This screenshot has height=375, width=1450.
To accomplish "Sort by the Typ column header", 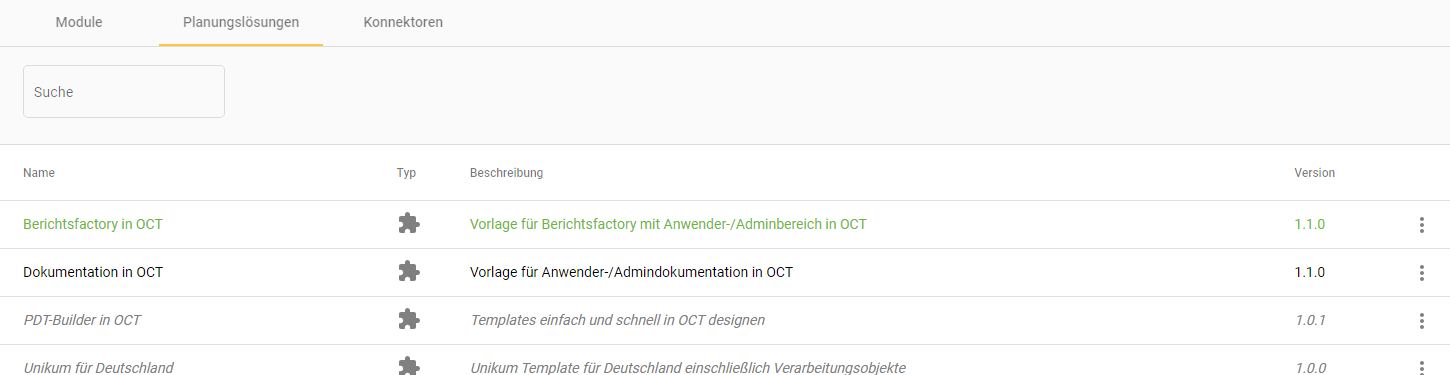I will pos(406,173).
